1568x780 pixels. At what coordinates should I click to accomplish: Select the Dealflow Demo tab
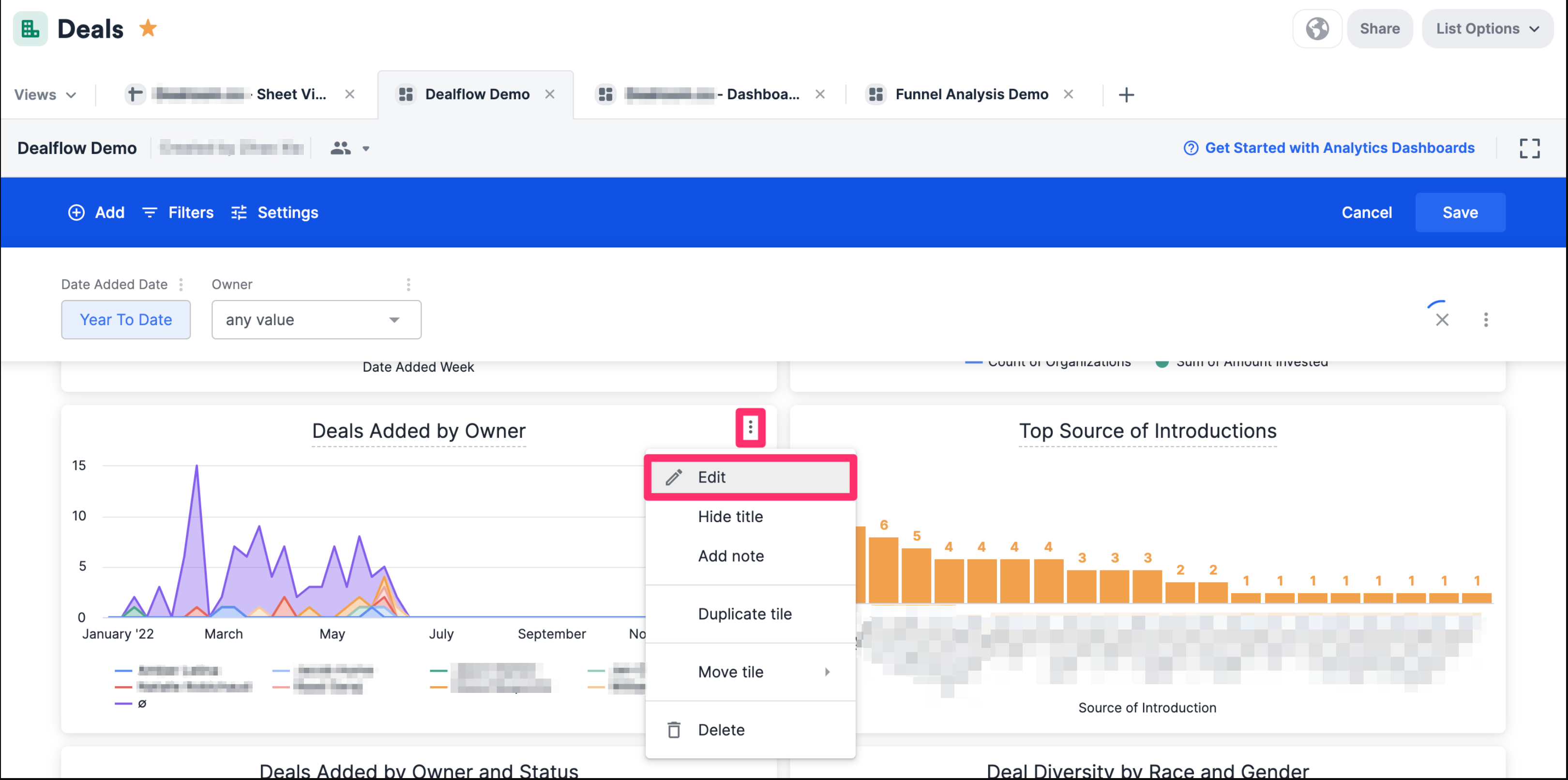point(477,94)
